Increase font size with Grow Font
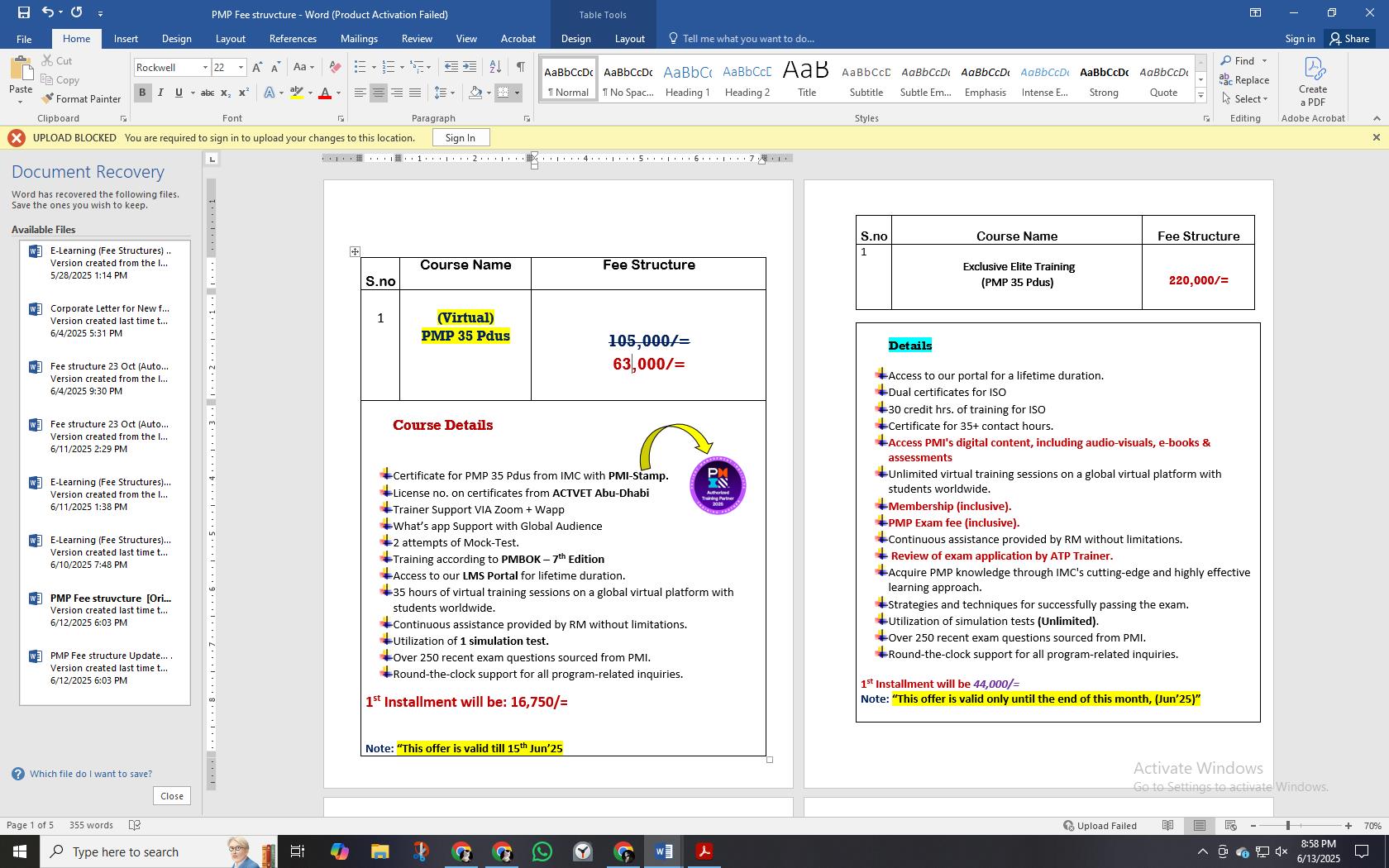The height and width of the screenshot is (868, 1389). pos(257,68)
